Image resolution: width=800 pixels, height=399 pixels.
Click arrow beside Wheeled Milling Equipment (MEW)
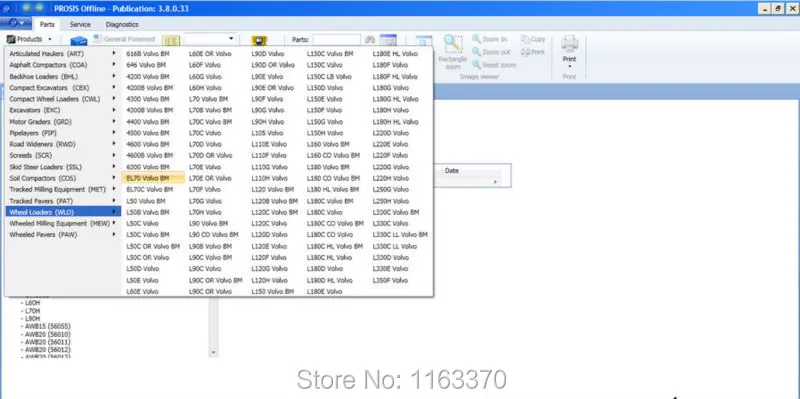click(114, 223)
